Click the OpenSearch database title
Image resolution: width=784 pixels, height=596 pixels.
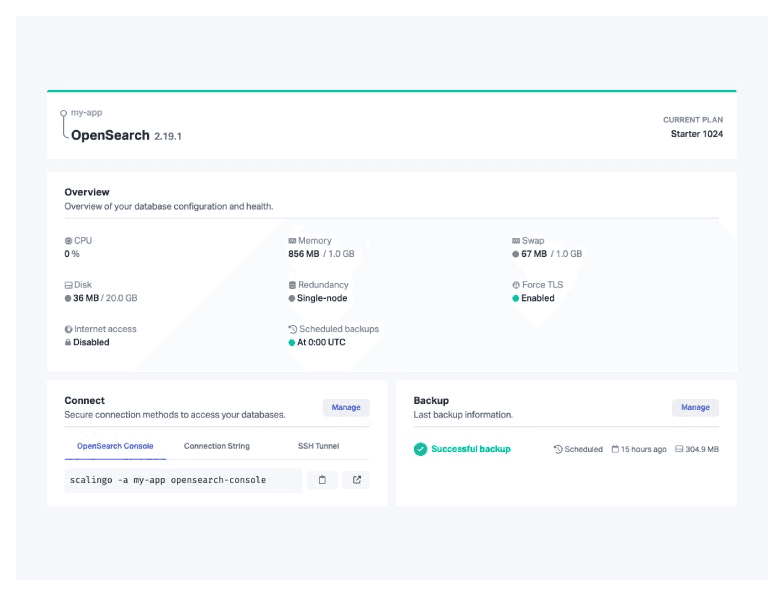(x=110, y=135)
